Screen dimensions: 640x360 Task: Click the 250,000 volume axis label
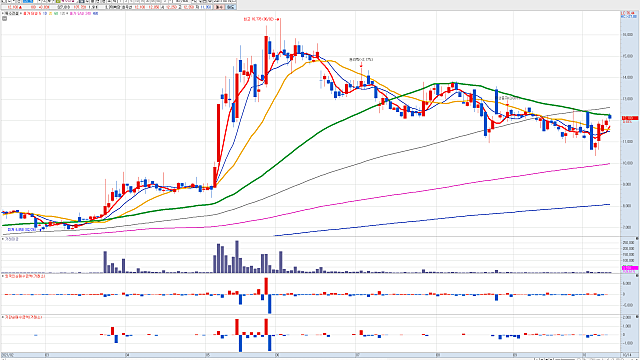pos(629,243)
